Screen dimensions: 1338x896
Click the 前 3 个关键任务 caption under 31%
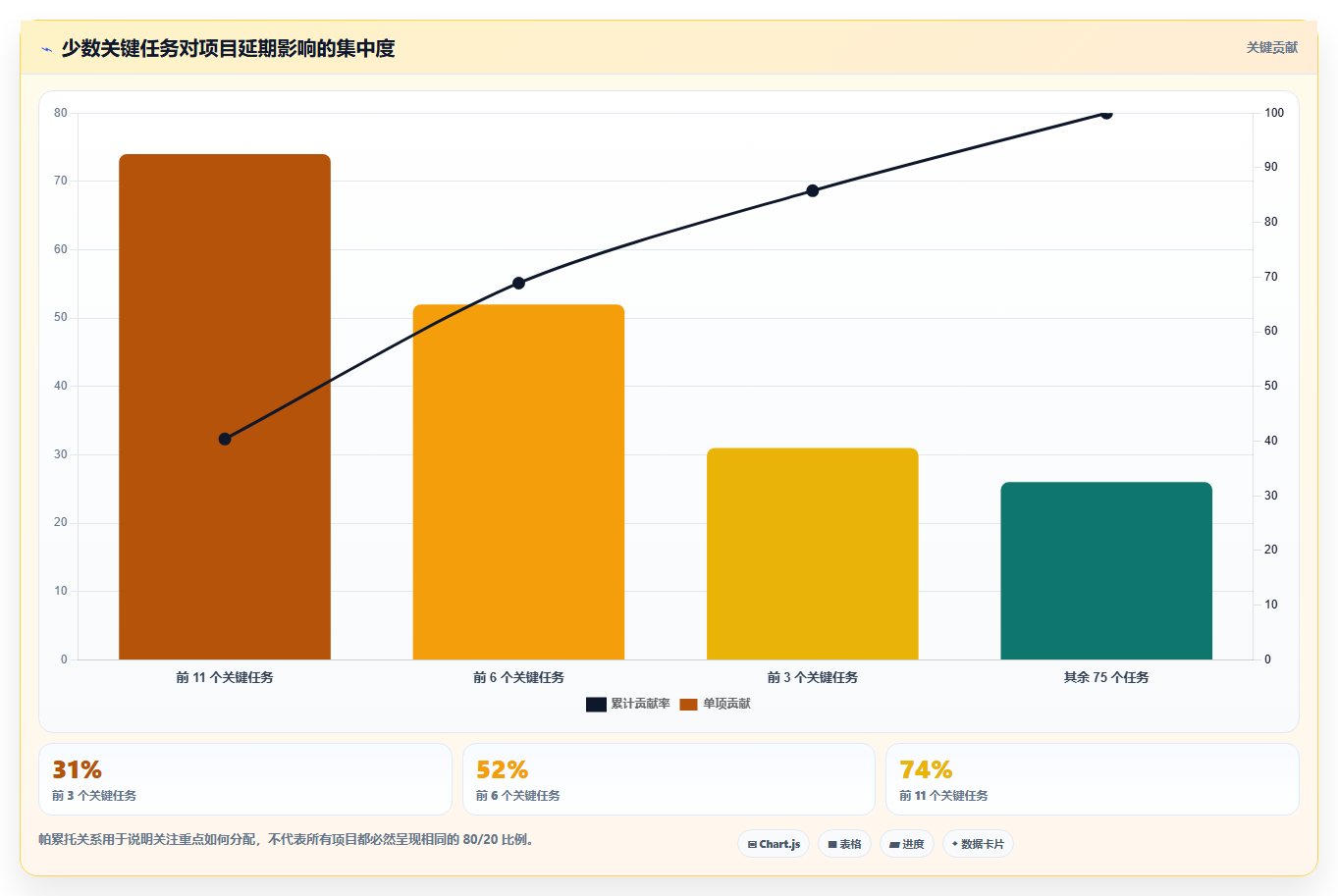click(x=94, y=796)
